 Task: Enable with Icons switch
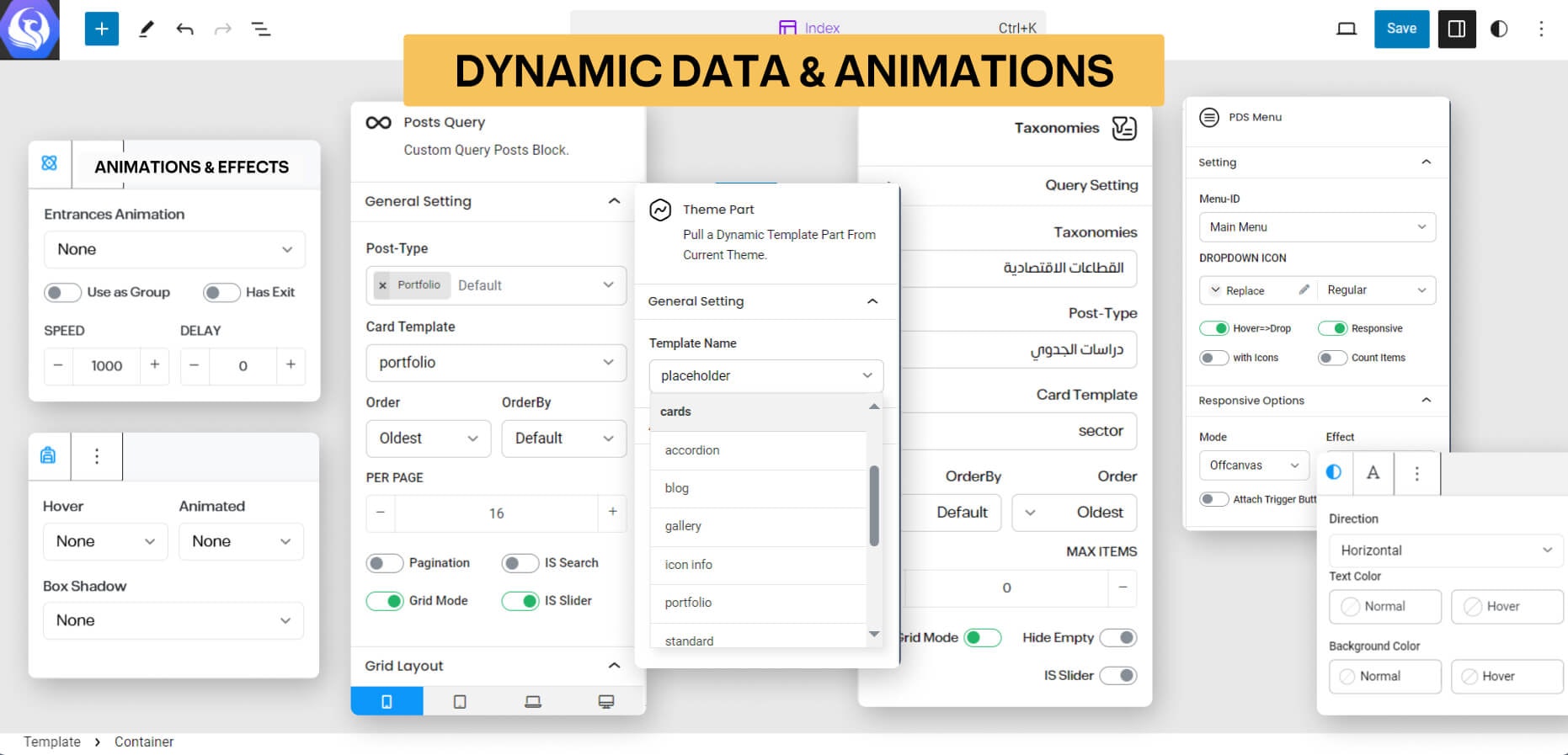tap(1214, 358)
